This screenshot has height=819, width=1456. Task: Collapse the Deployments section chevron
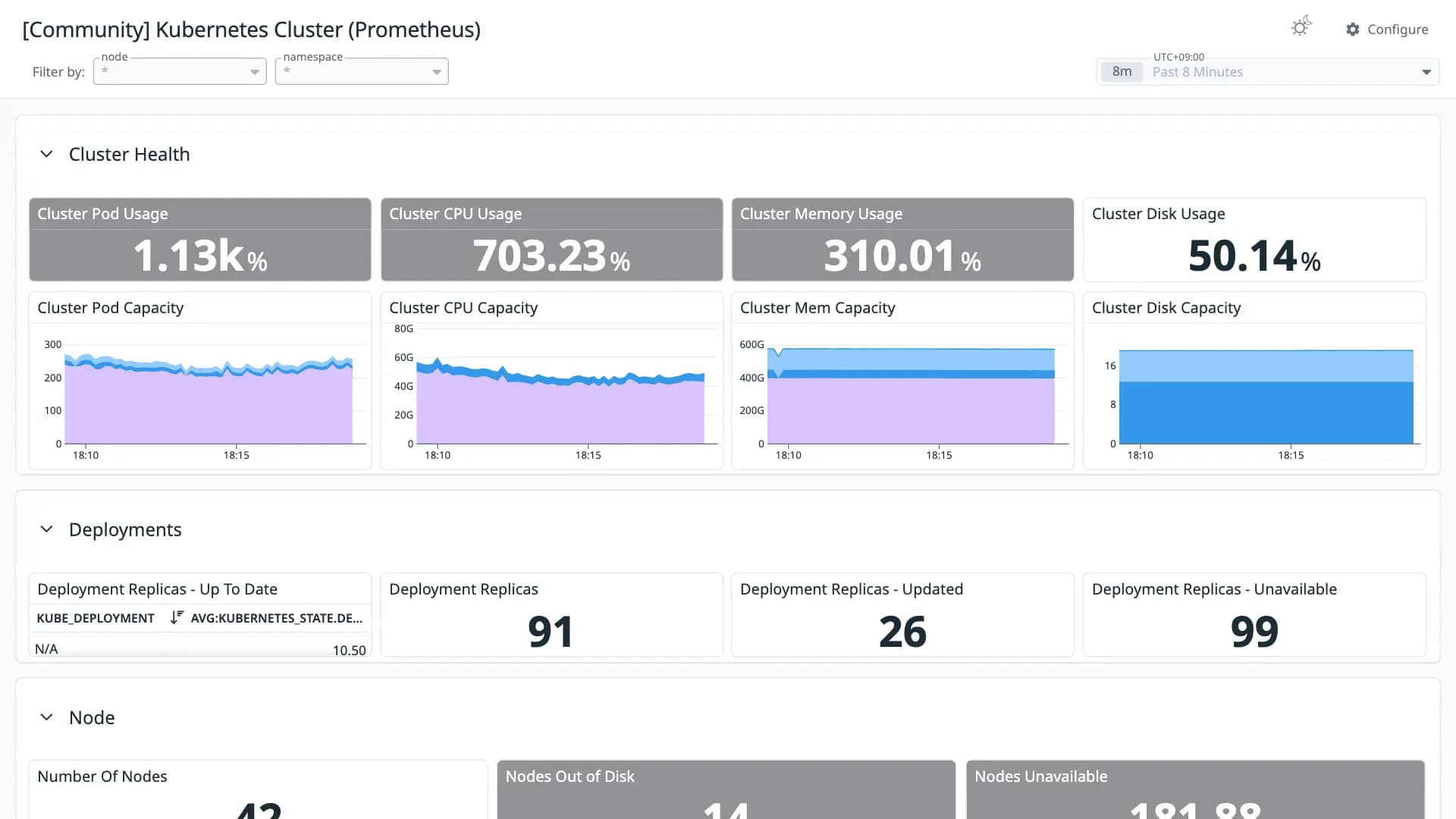(46, 529)
